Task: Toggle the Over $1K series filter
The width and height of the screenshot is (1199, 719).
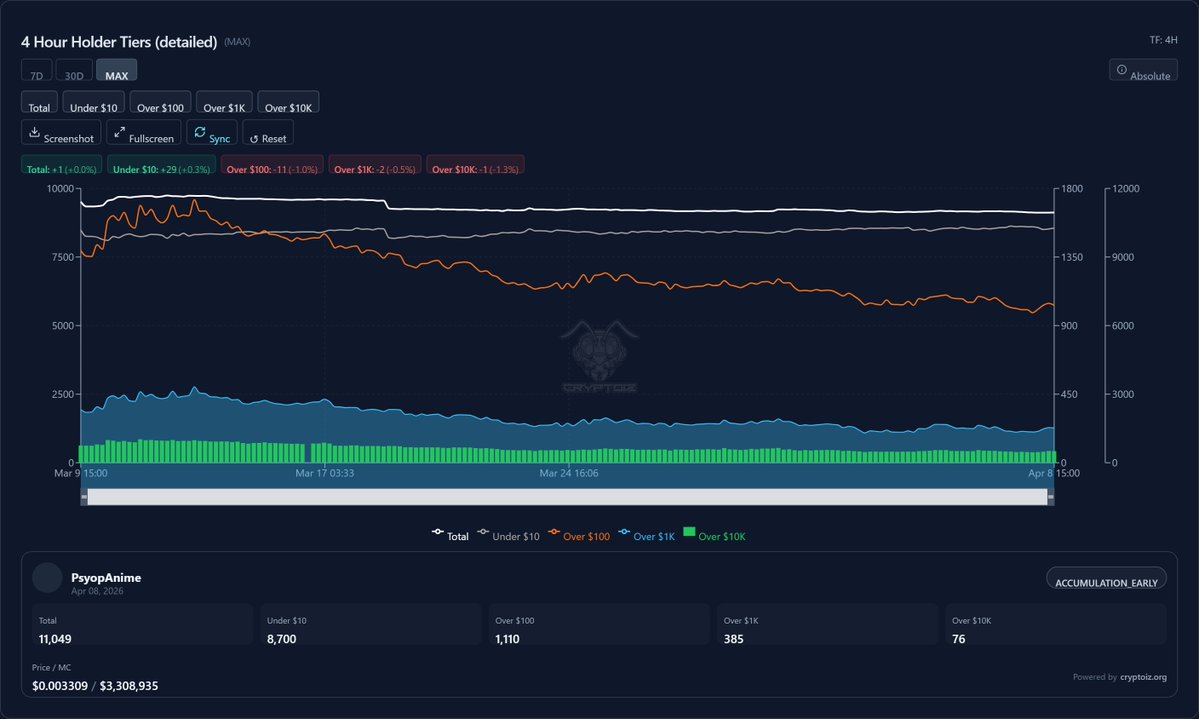Action: [224, 107]
